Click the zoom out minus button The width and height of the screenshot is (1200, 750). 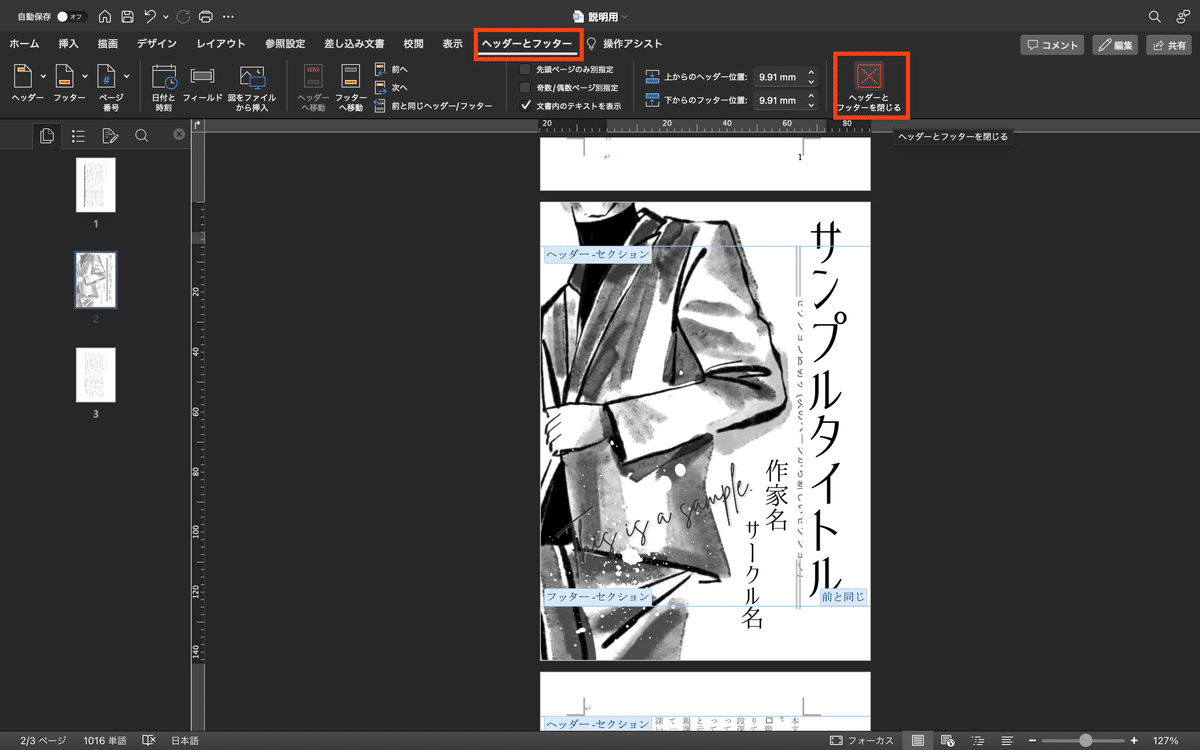(x=1032, y=740)
